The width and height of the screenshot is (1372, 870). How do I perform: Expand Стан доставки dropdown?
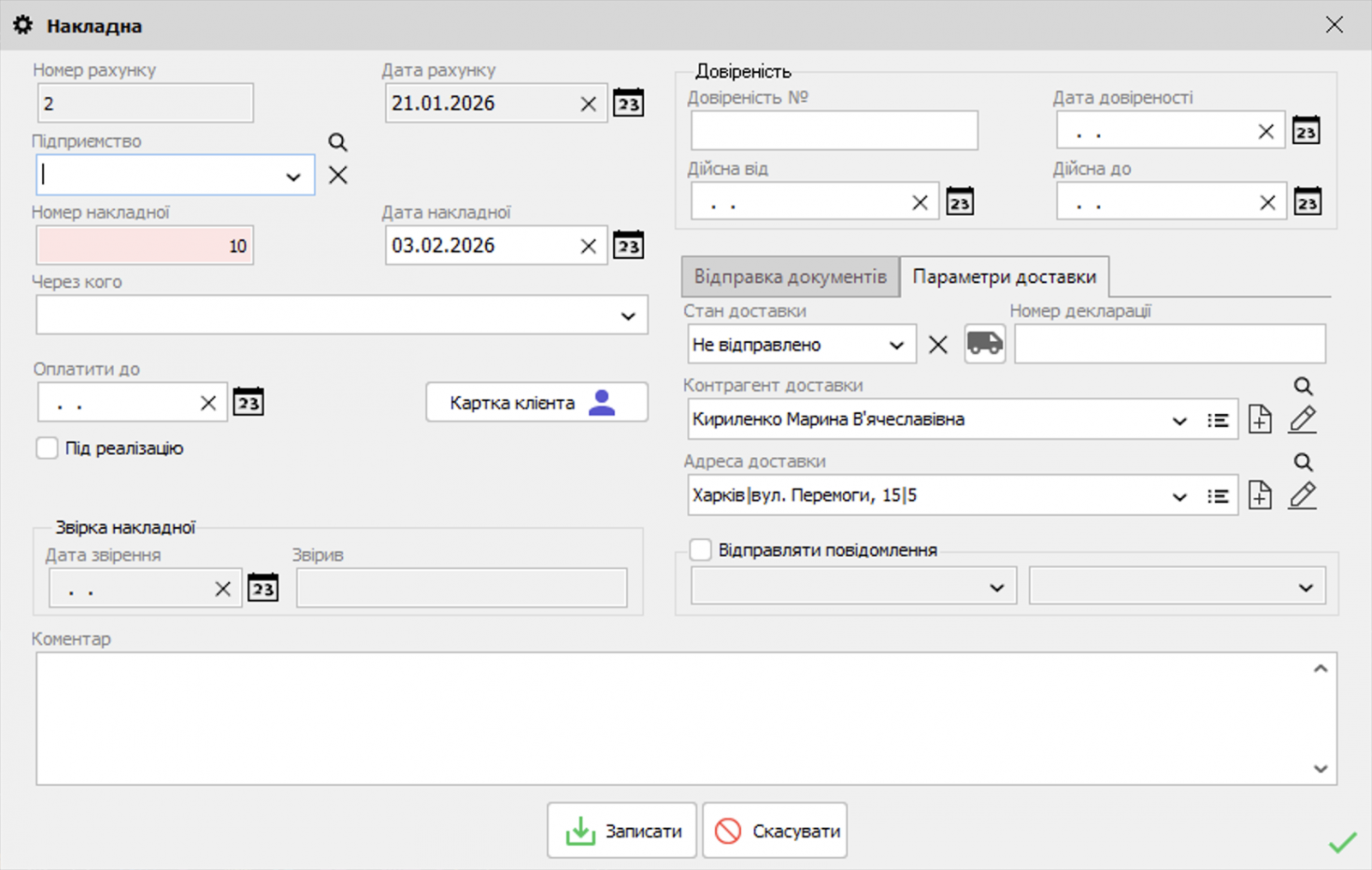coord(896,345)
